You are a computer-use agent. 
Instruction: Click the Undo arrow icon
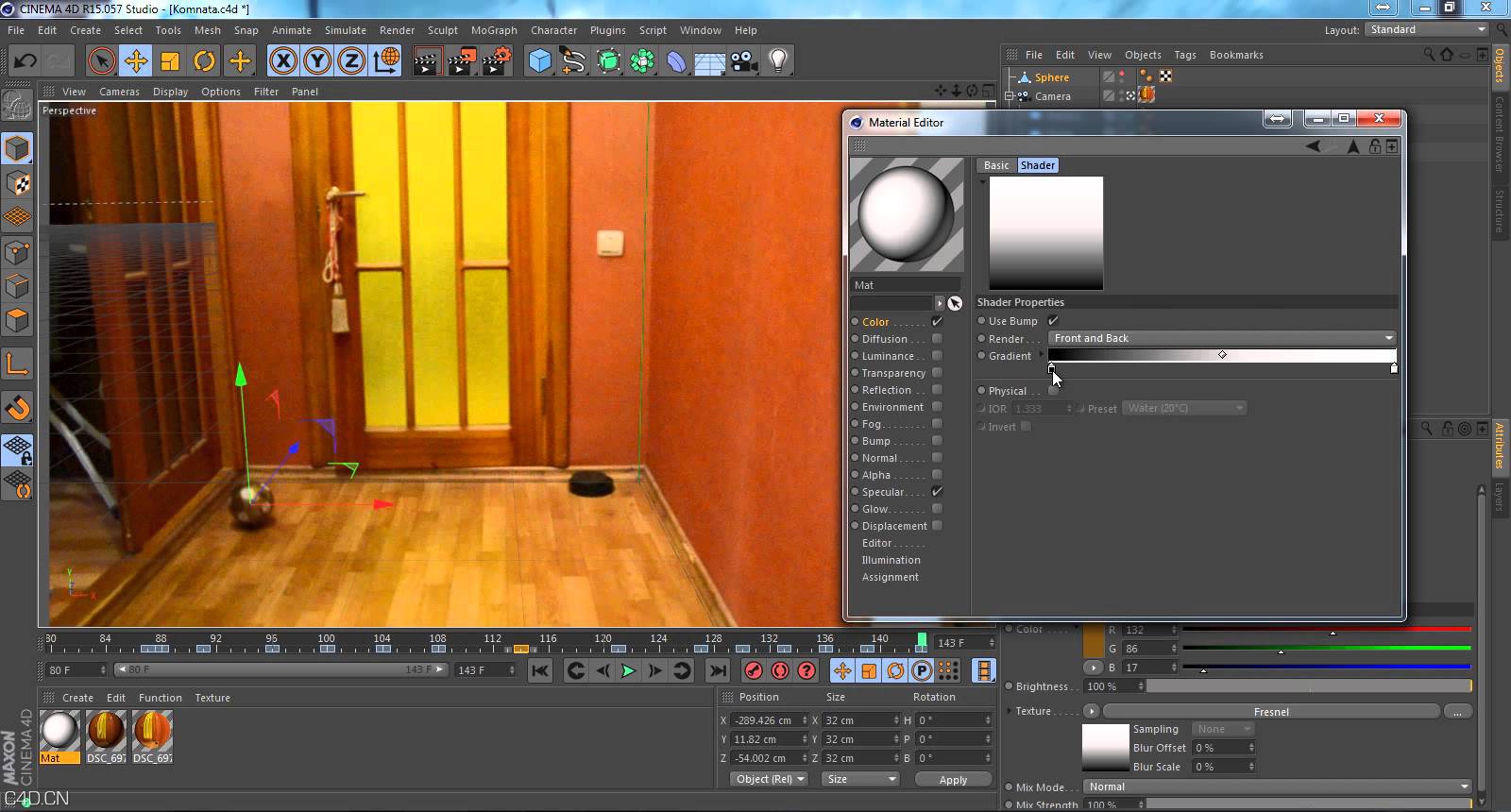pyautogui.click(x=25, y=62)
